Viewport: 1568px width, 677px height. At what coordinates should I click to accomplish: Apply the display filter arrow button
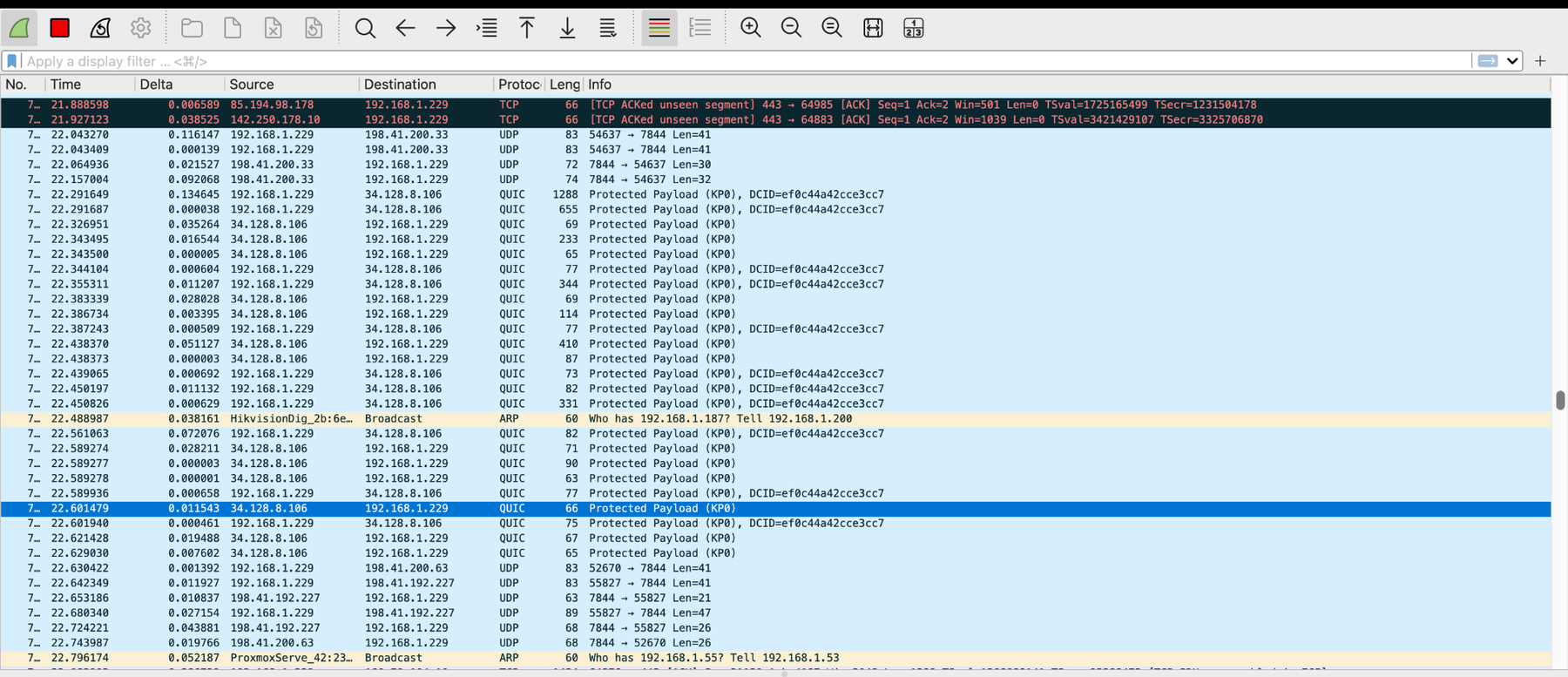pyautogui.click(x=1488, y=61)
